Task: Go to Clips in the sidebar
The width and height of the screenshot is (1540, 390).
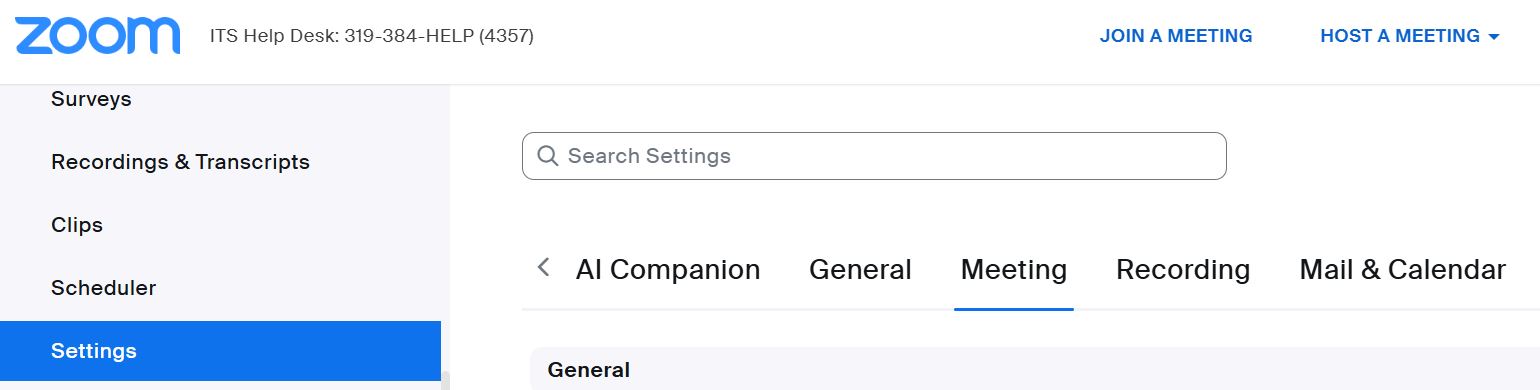Action: click(x=77, y=225)
